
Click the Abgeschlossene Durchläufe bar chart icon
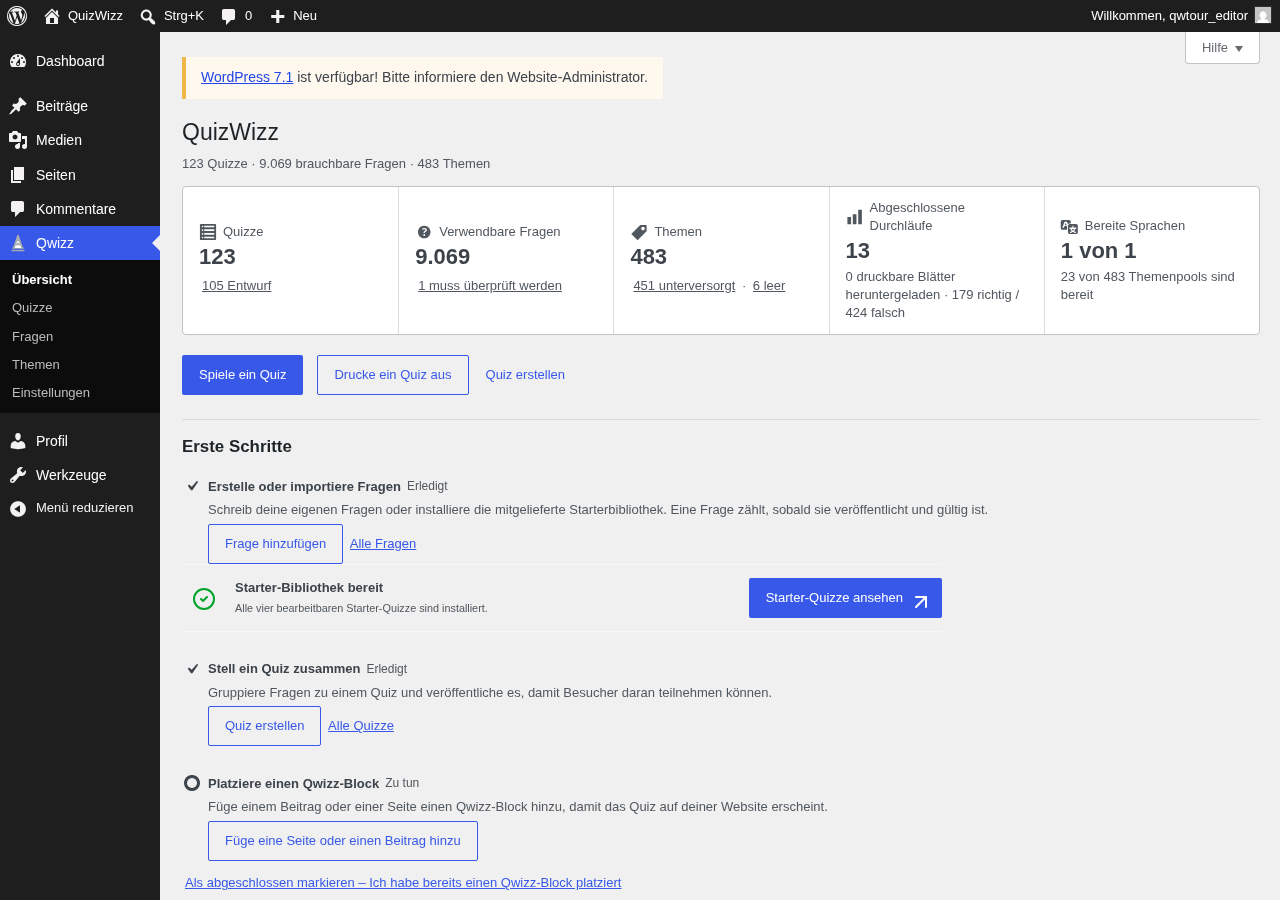pos(854,217)
